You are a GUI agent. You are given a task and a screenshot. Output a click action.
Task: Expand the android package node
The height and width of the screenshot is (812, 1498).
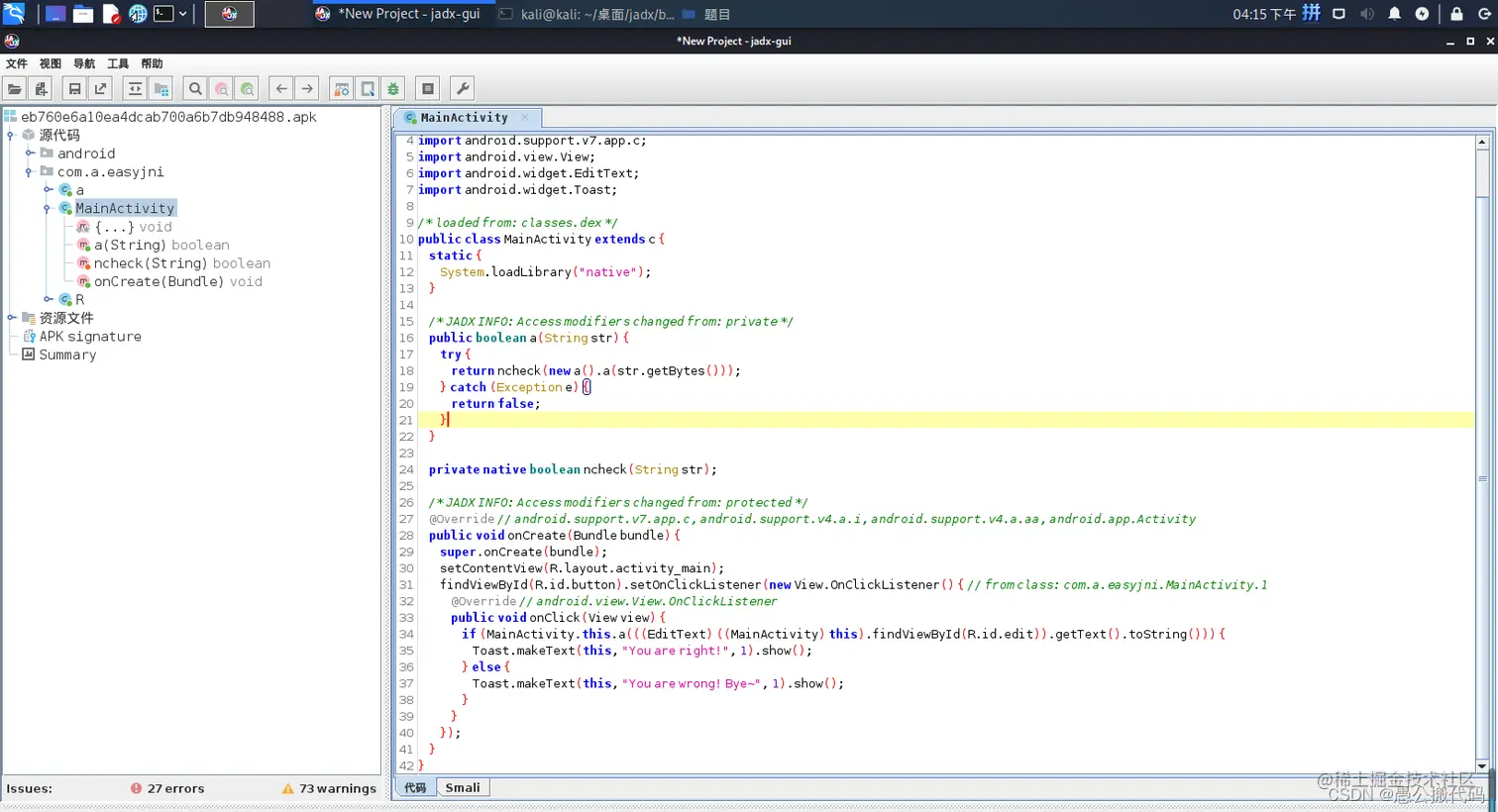[30, 153]
